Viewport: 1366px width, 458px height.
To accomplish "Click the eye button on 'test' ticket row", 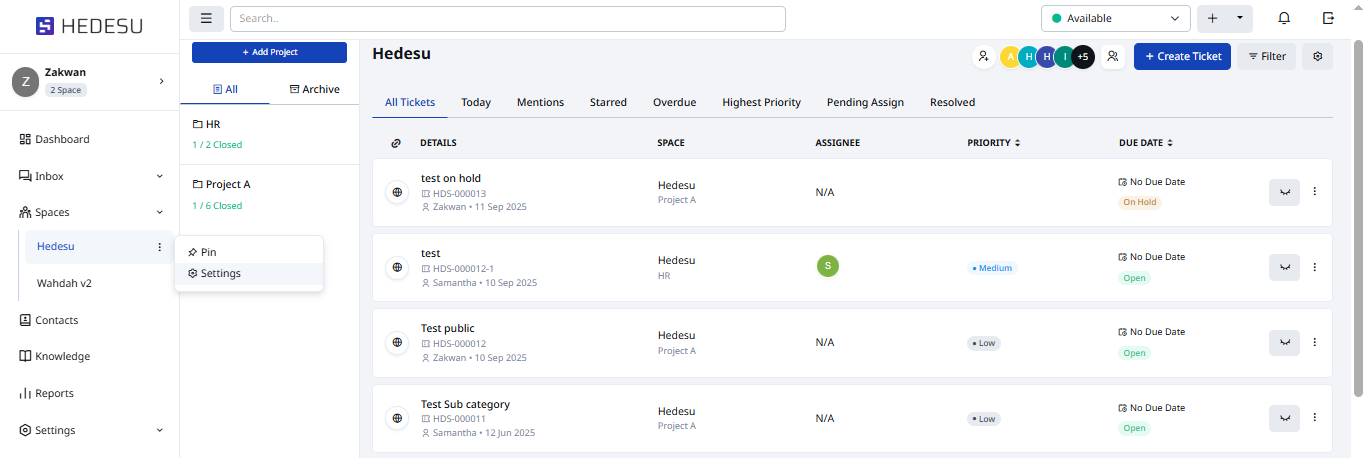I will point(1284,267).
